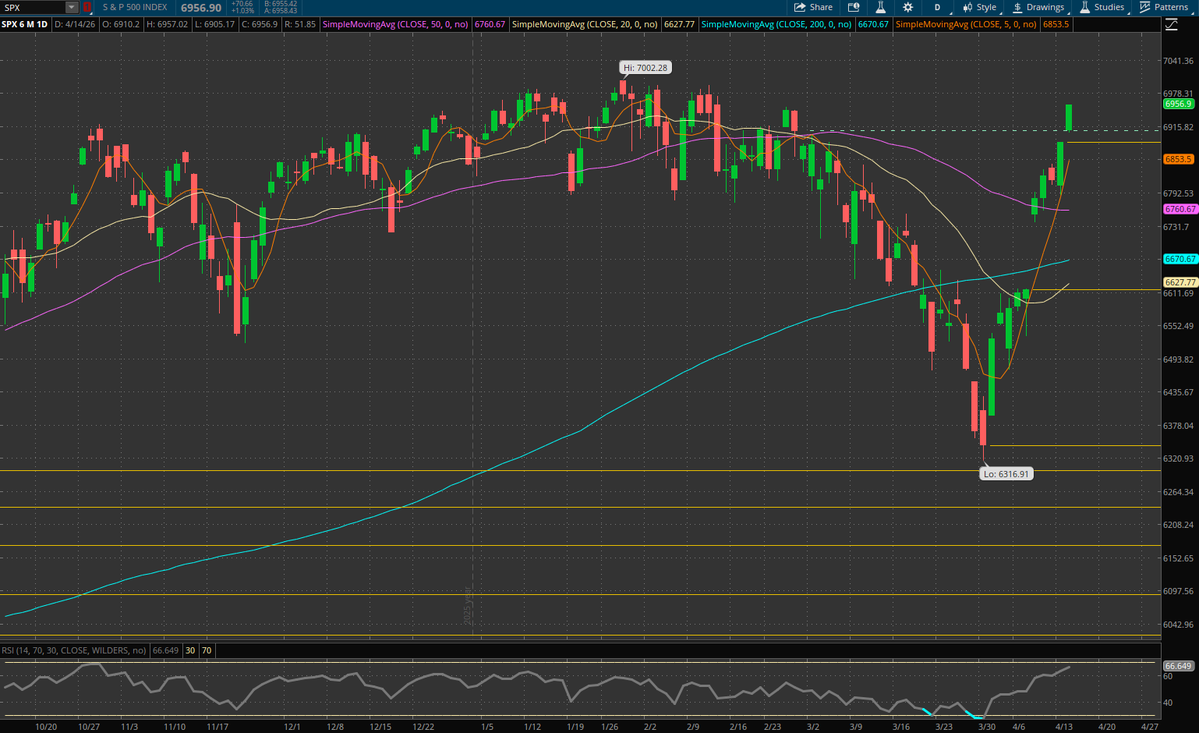Click the drawing tool icon below Patterns
Screen dimensions: 1199x733
(x=1171, y=25)
